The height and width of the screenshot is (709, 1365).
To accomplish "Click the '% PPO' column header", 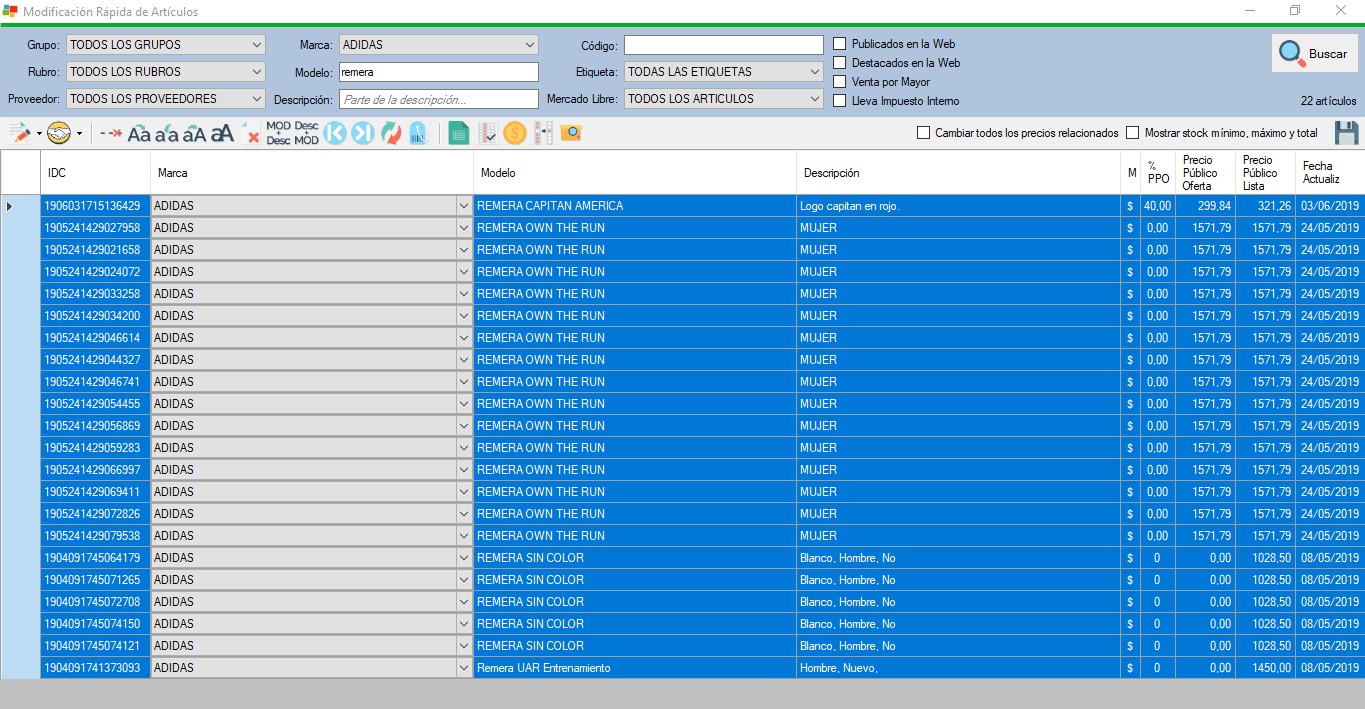I will coord(1158,173).
